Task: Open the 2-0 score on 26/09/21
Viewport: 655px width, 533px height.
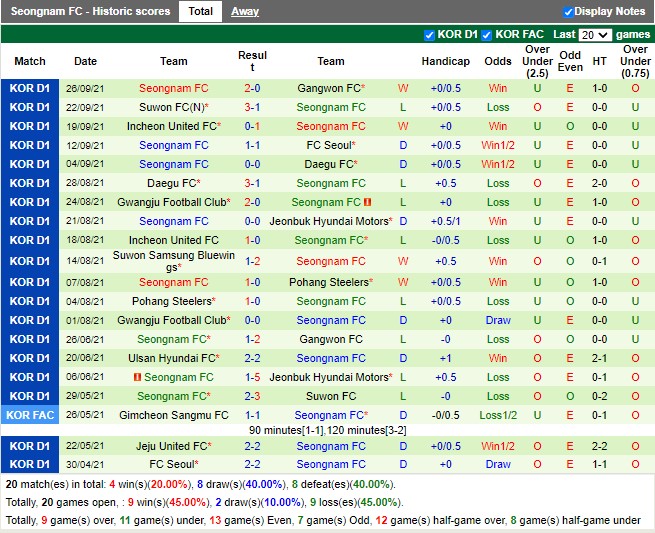Action: (x=252, y=88)
